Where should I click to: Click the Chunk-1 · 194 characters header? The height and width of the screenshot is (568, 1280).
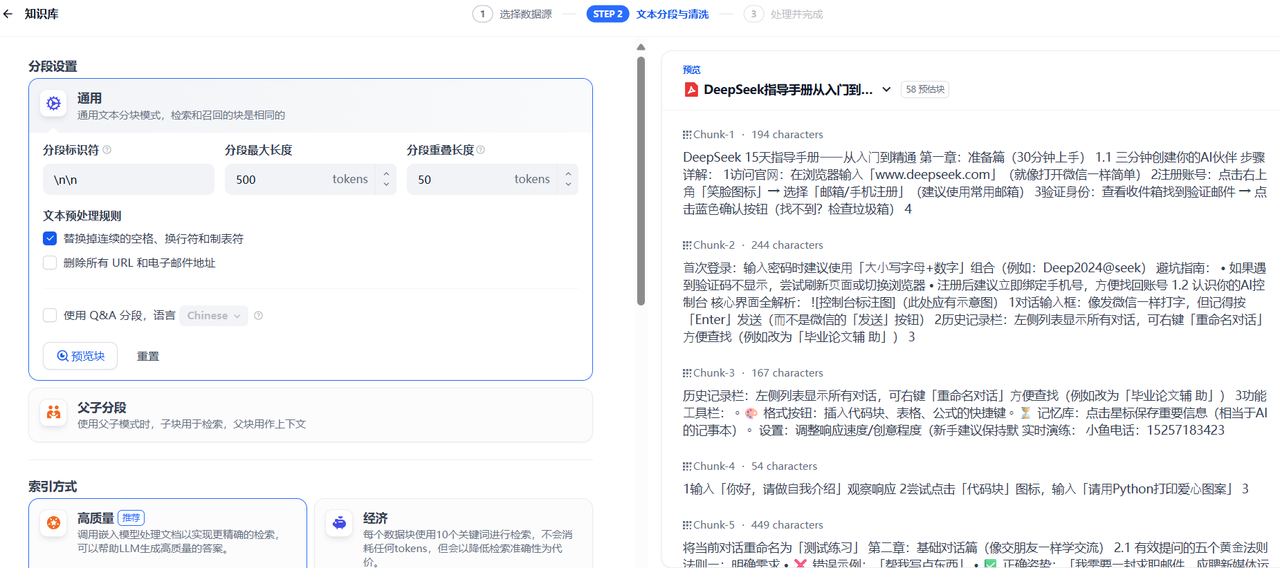click(x=753, y=134)
